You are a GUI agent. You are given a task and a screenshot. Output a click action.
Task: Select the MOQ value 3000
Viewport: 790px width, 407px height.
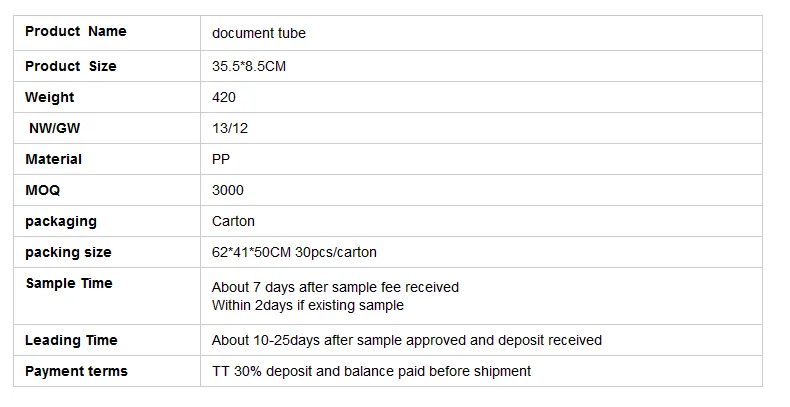228,190
